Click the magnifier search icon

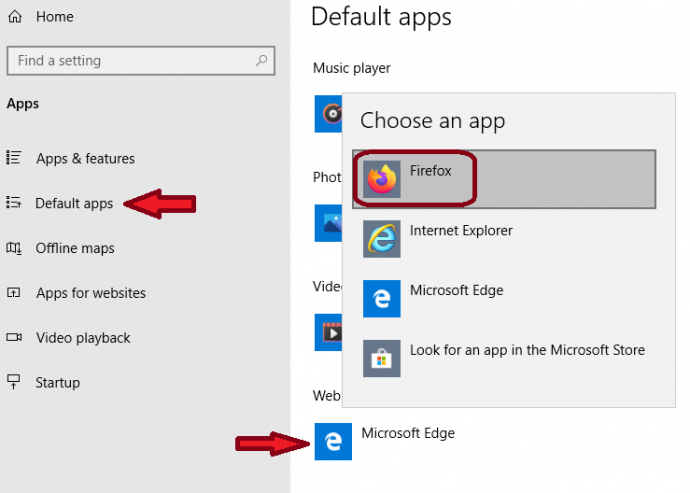tap(261, 60)
